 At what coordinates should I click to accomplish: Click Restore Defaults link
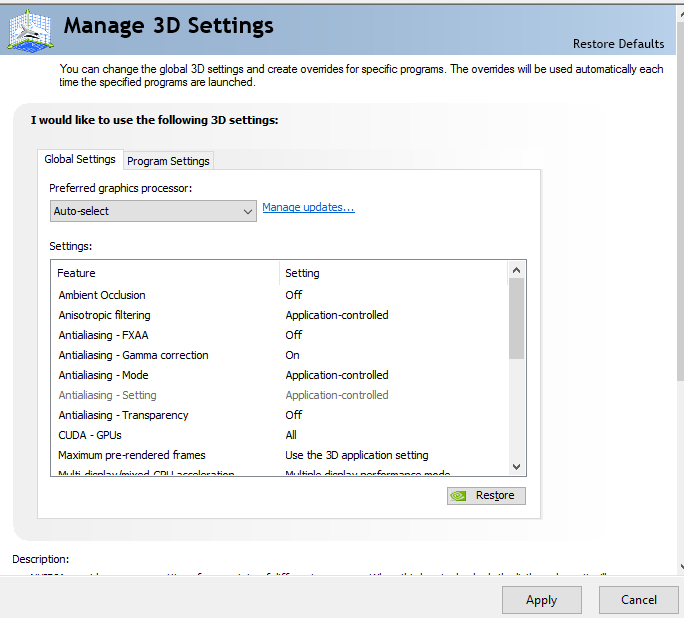[618, 44]
